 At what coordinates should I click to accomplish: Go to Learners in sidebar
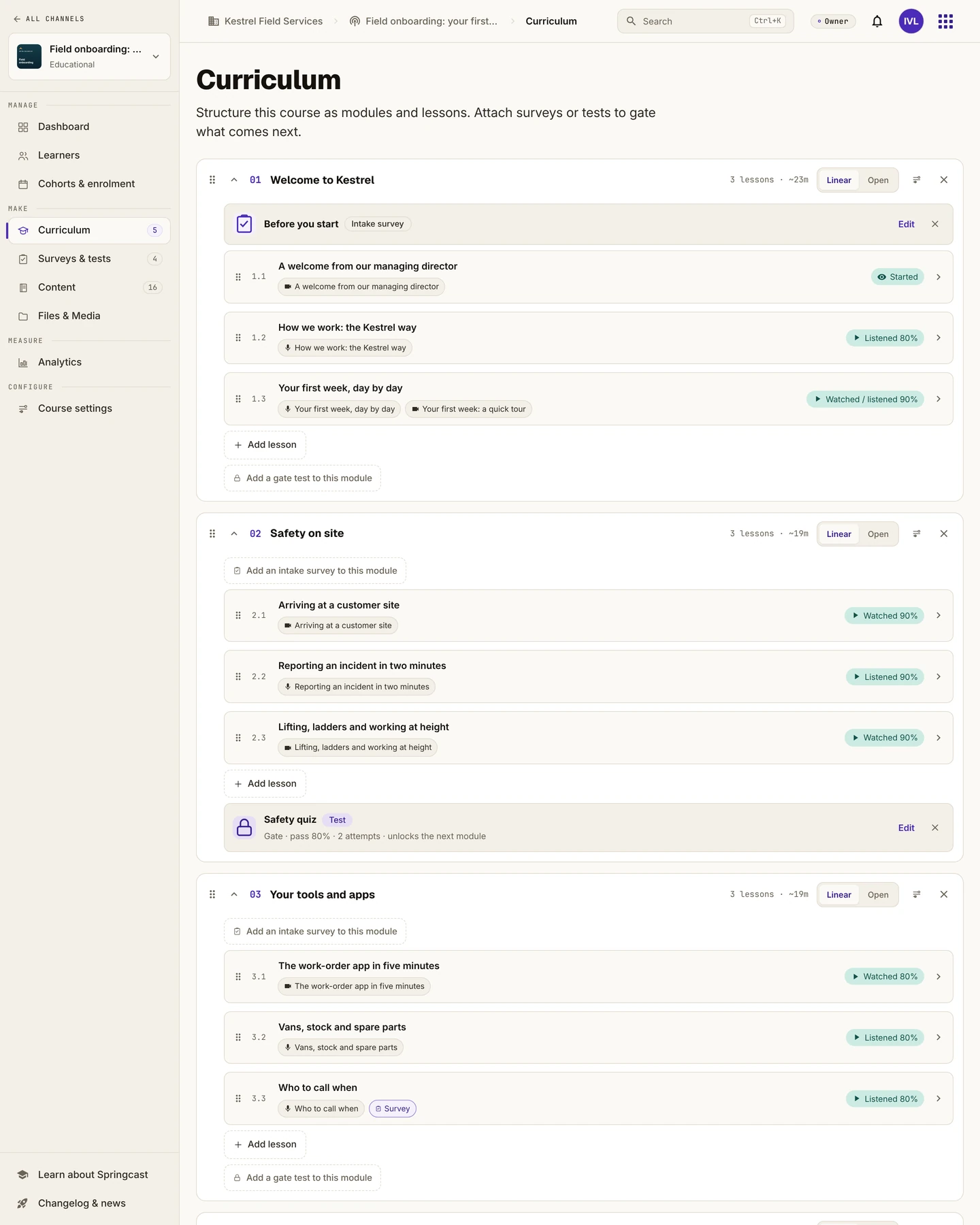tap(89, 155)
